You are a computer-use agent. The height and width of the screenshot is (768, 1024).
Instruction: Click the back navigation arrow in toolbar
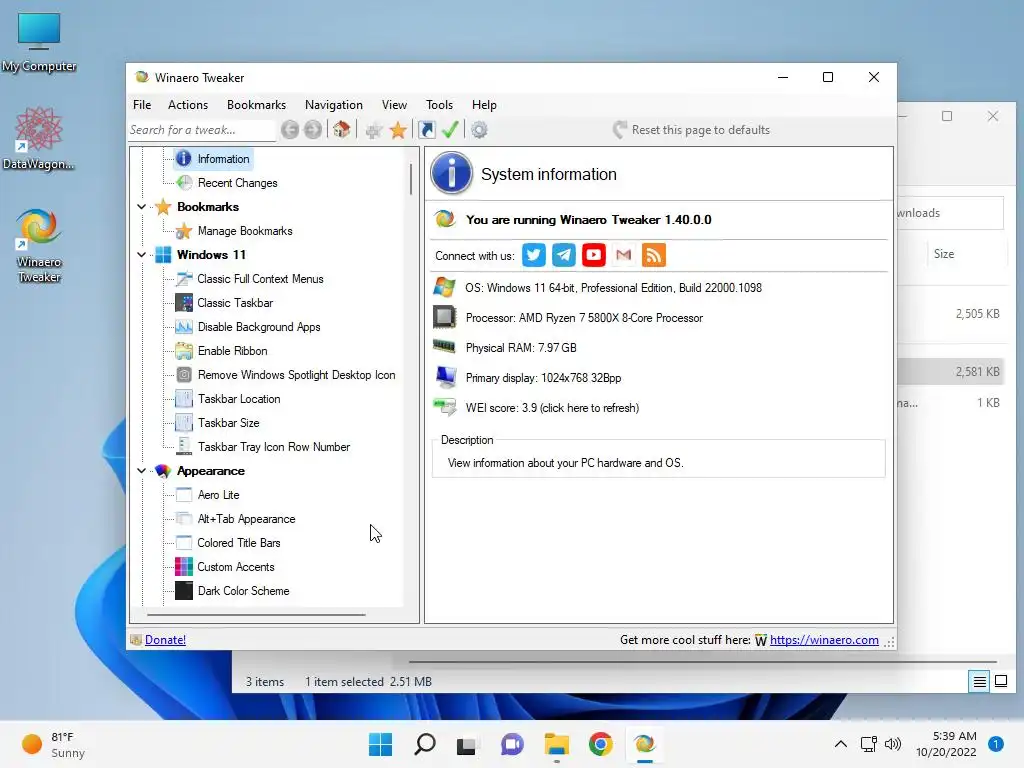click(290, 130)
